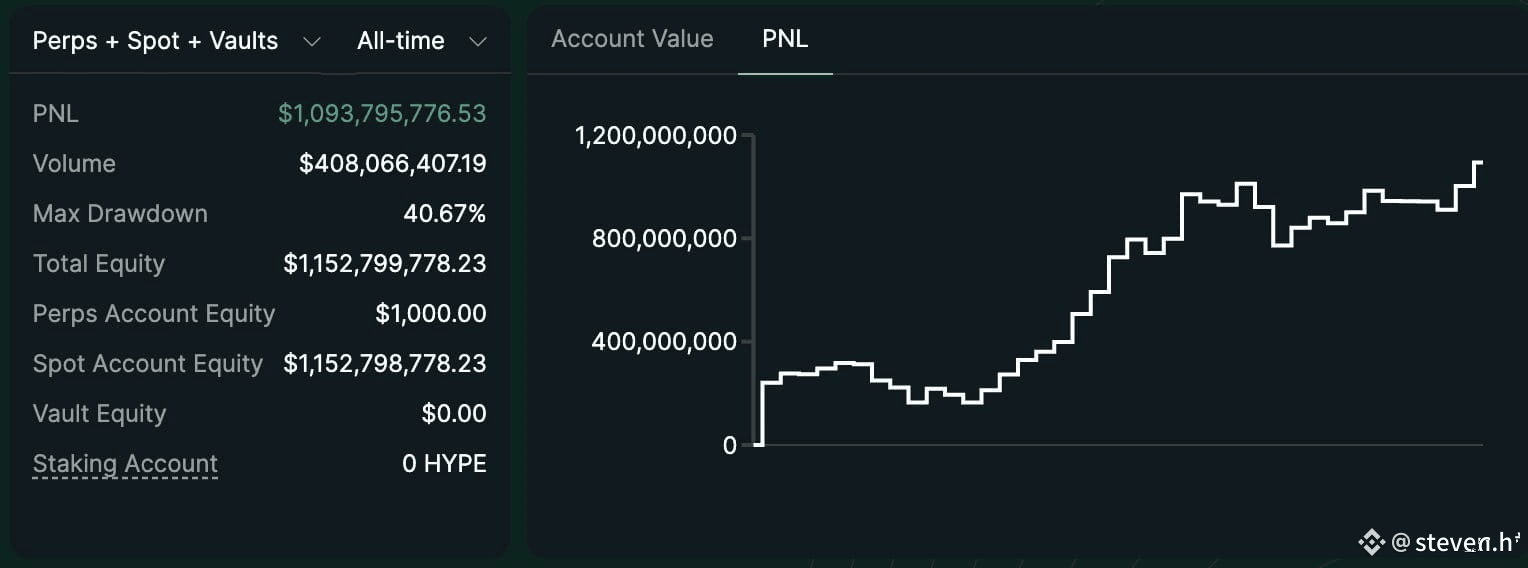Click the Total Equity amount
The width and height of the screenshot is (1528, 568).
[385, 264]
